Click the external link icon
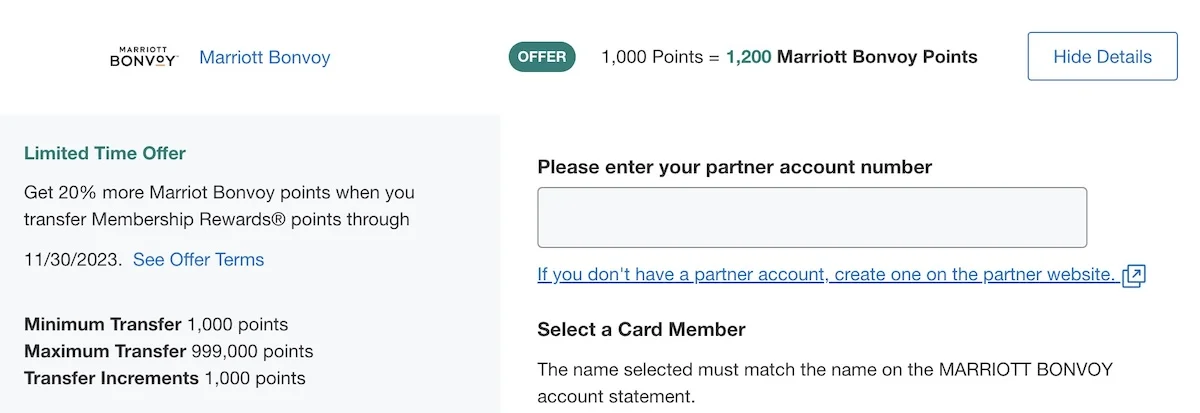This screenshot has width=1200, height=413. point(1133,275)
